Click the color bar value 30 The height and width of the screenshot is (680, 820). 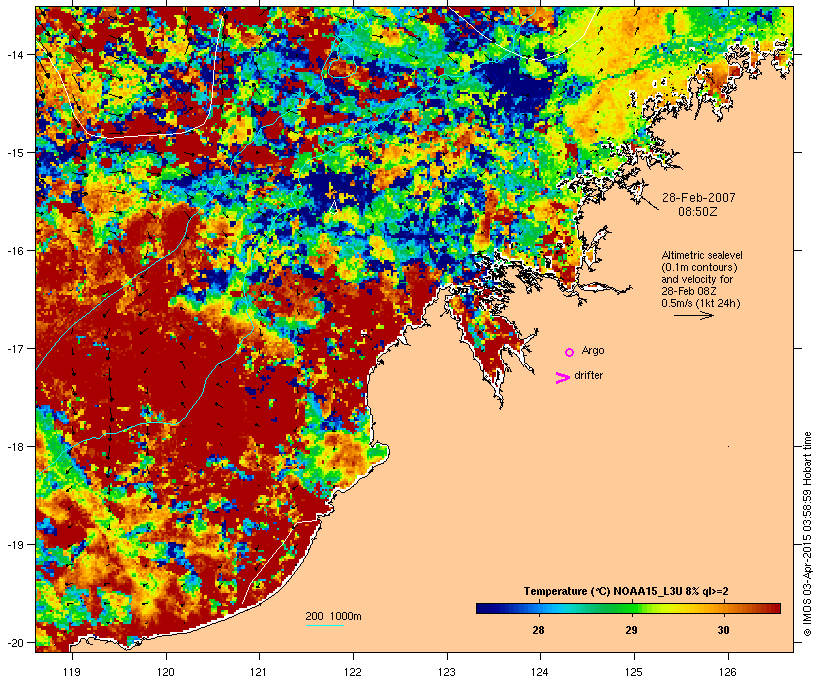coord(723,630)
